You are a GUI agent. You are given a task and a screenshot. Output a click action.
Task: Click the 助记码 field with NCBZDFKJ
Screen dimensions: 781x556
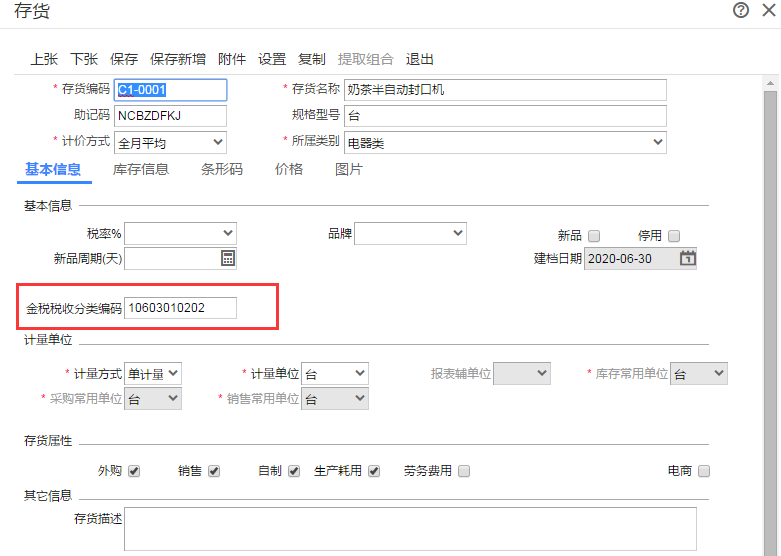pyautogui.click(x=170, y=116)
